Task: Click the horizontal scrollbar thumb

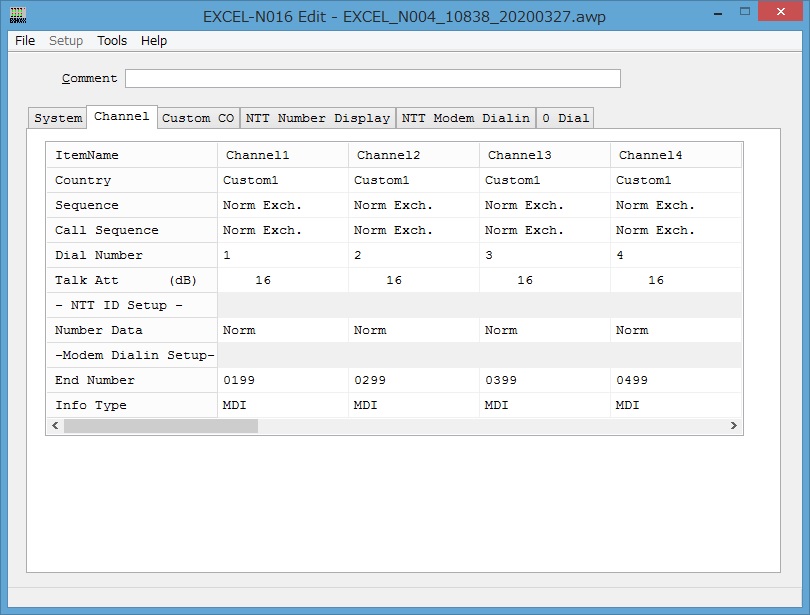Action: 160,426
